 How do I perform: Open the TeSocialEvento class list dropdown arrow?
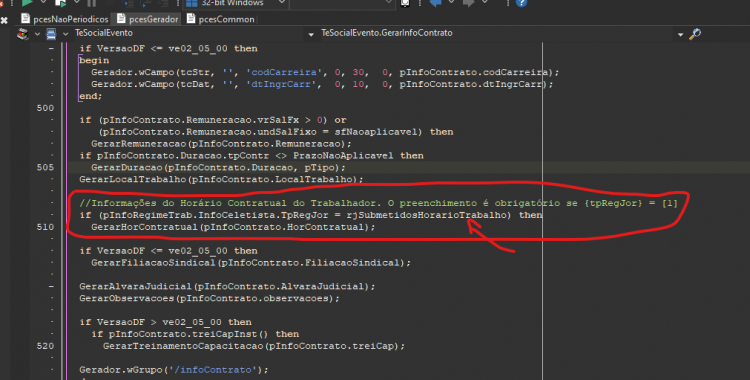[311, 34]
